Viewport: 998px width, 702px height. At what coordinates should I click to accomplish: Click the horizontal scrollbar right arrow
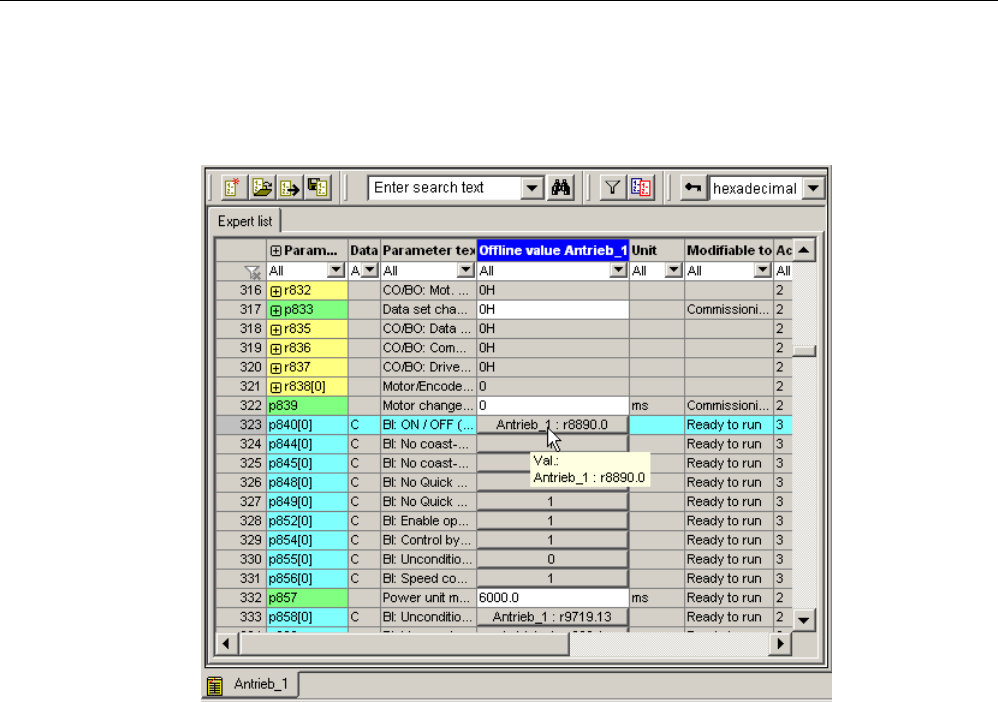point(780,643)
